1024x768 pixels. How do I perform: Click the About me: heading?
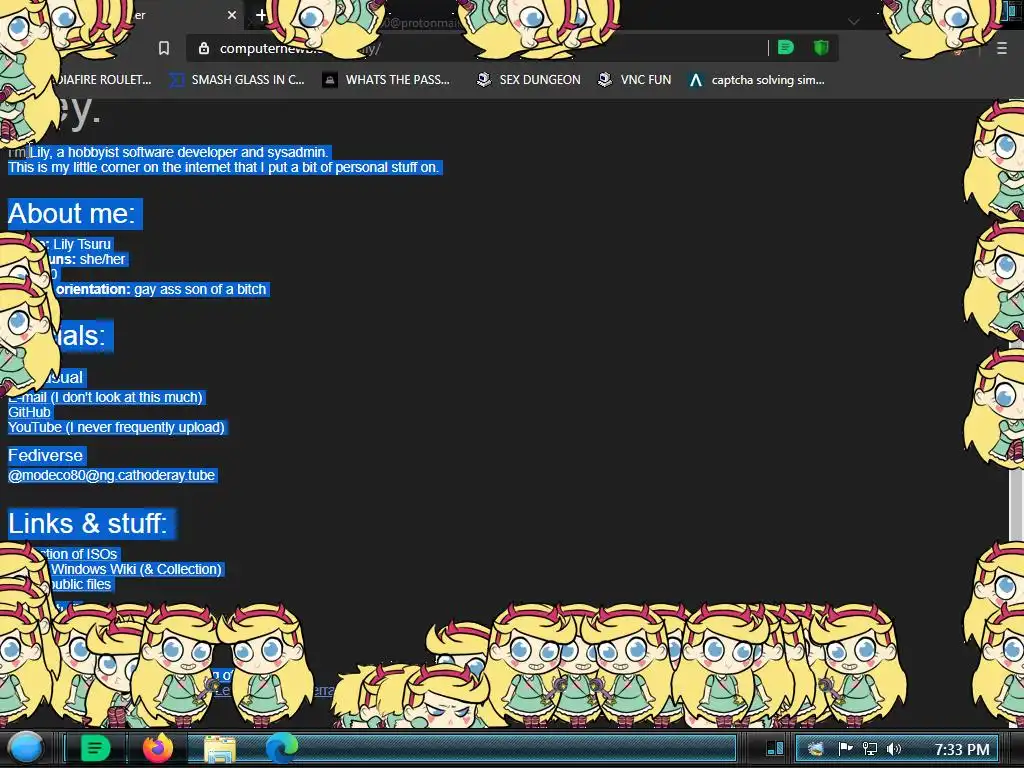tap(72, 214)
